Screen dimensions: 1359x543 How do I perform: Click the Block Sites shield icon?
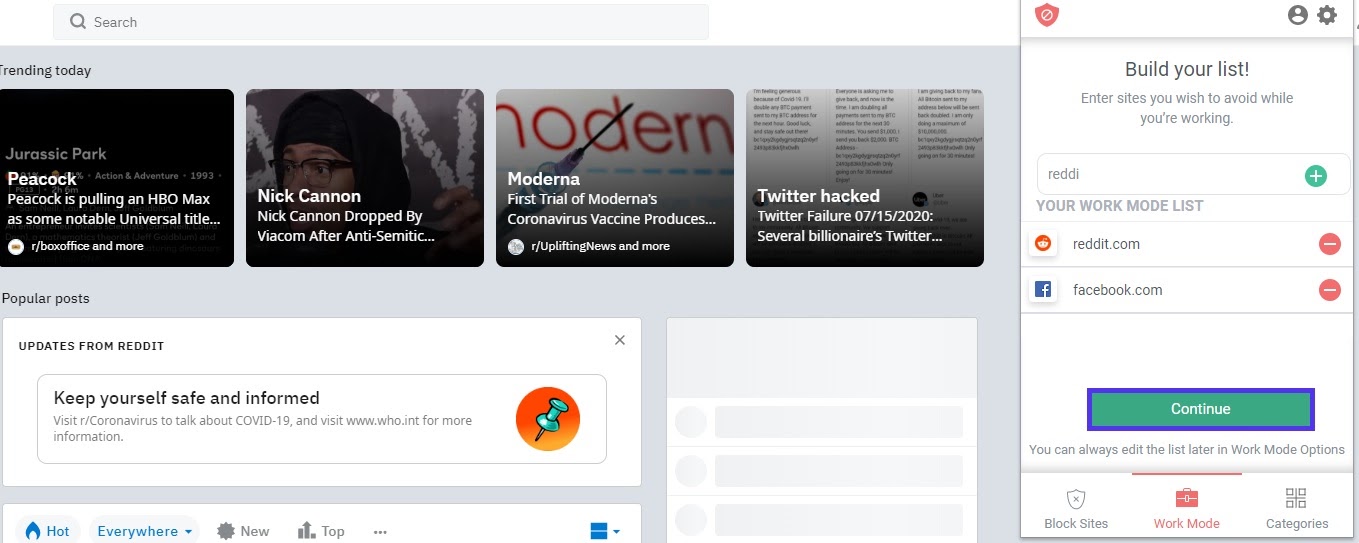pos(1075,498)
